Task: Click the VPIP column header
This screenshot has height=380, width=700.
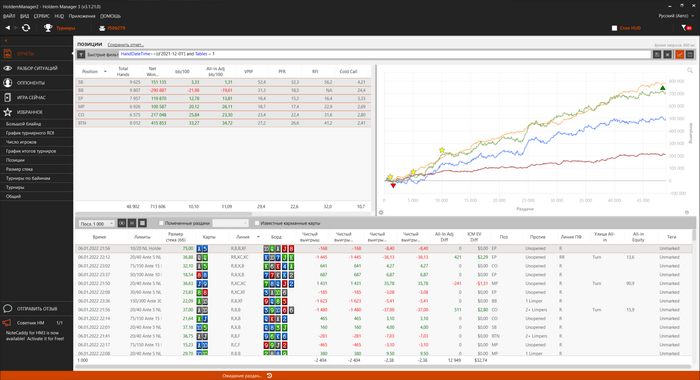Action: click(249, 71)
